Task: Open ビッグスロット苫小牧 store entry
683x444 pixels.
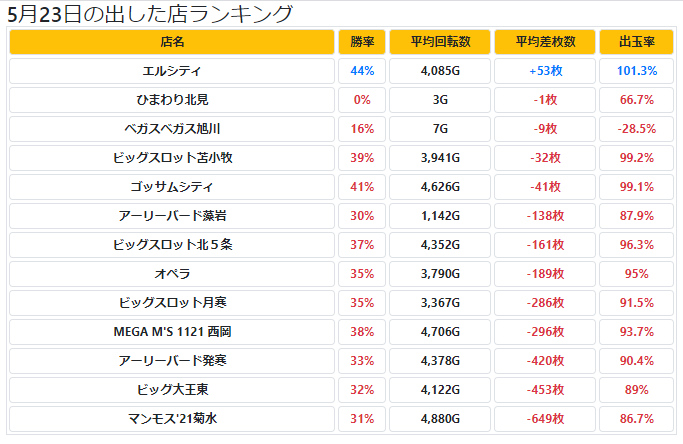Action: coord(172,158)
